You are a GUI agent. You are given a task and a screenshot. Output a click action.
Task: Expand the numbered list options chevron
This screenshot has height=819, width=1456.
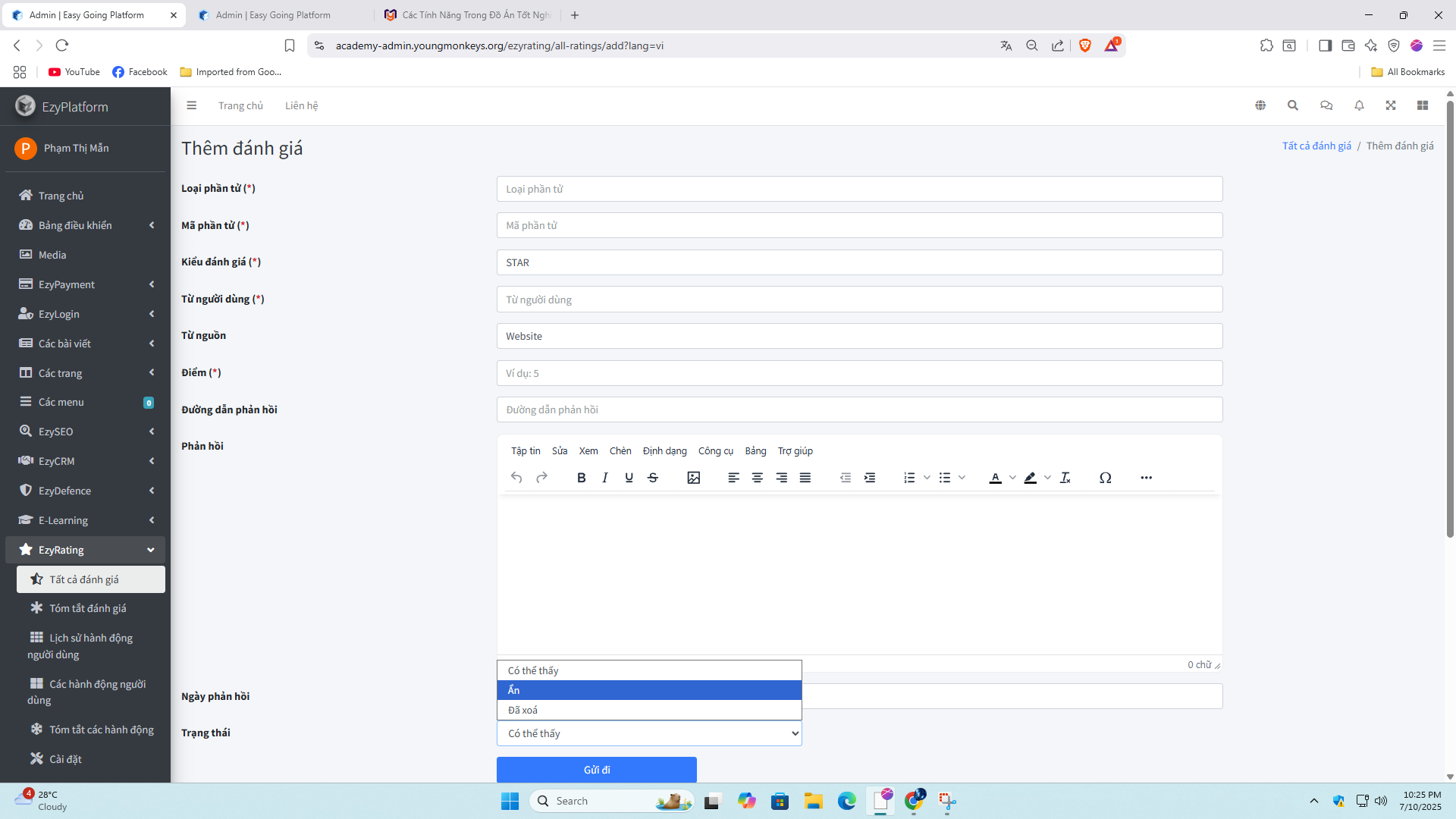tap(927, 478)
